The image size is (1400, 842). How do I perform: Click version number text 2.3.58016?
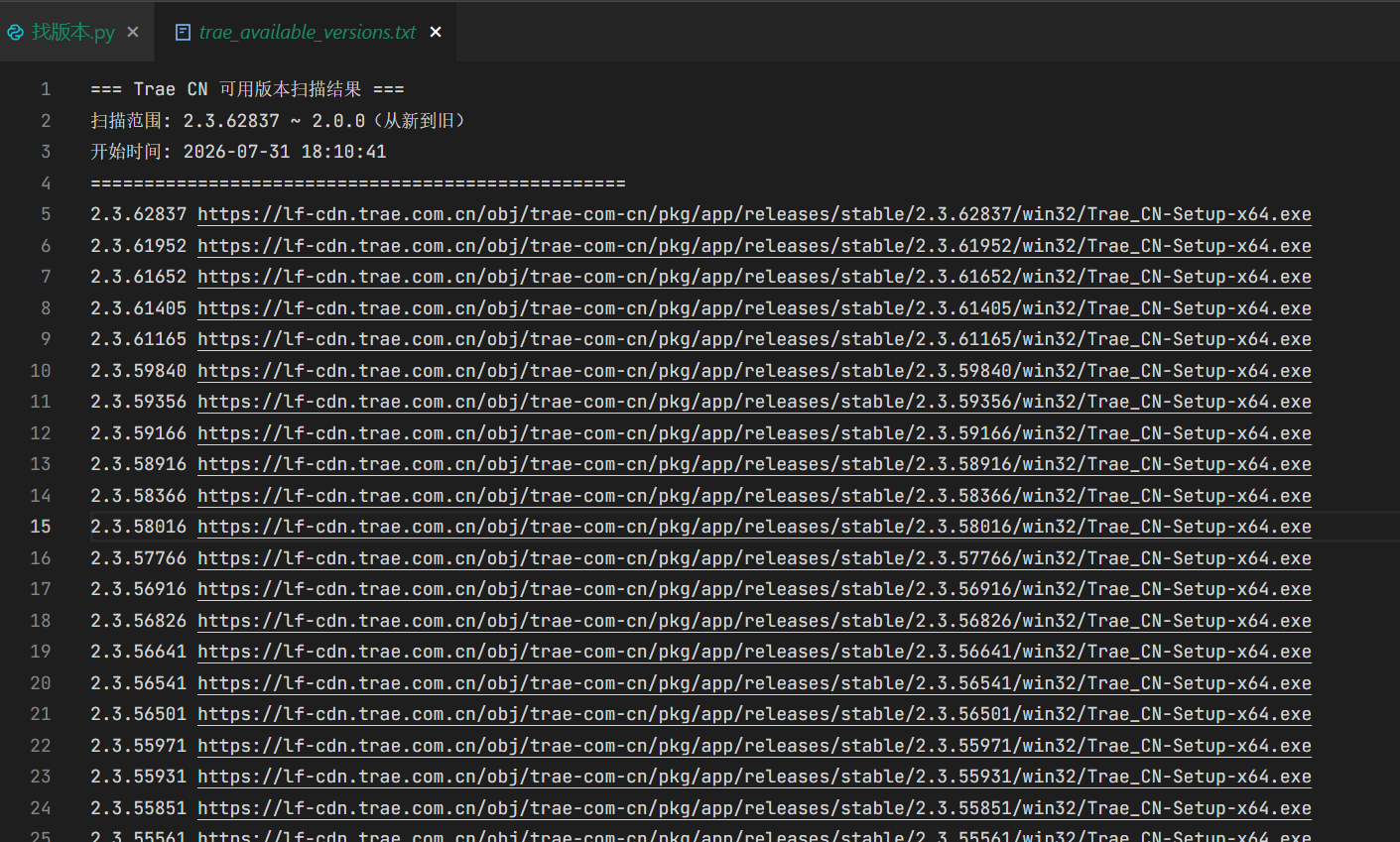138,527
